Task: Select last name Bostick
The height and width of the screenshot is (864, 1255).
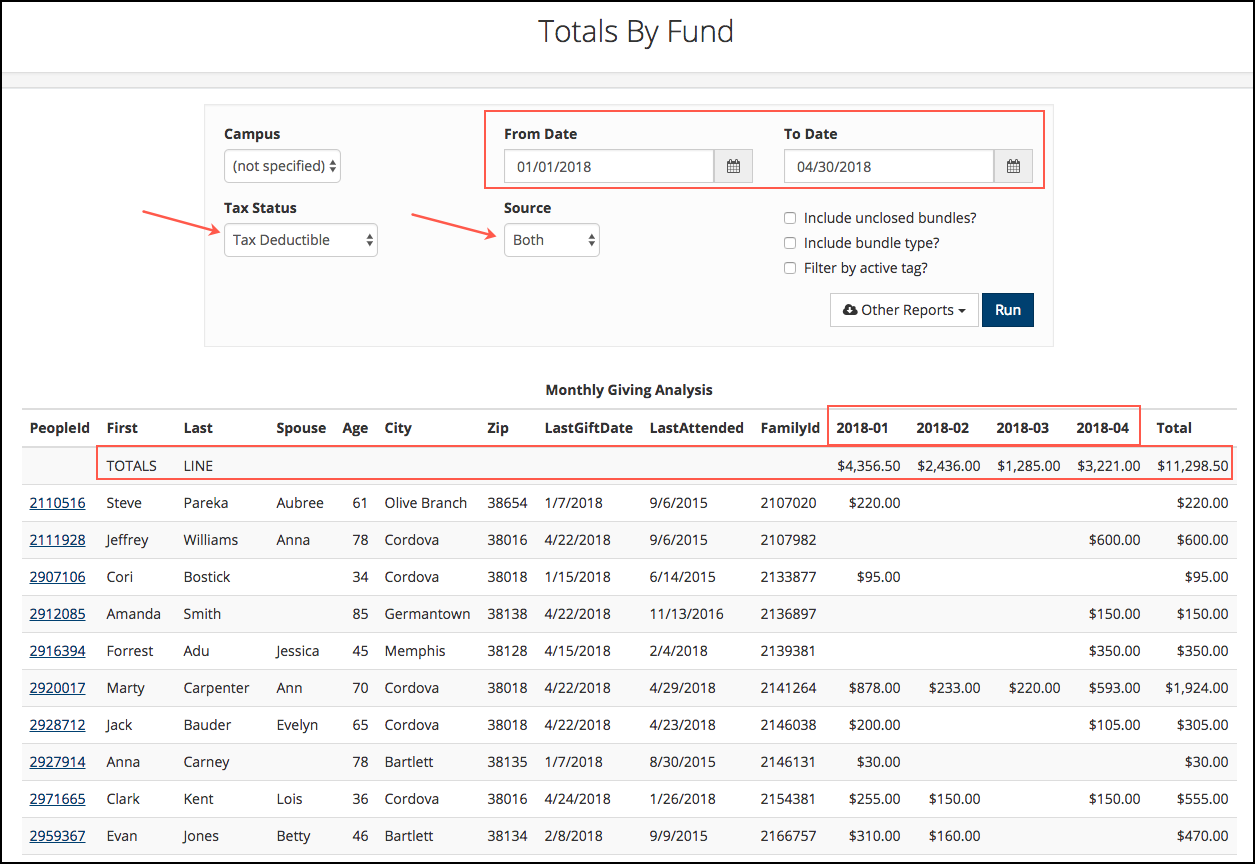Action: [x=207, y=577]
